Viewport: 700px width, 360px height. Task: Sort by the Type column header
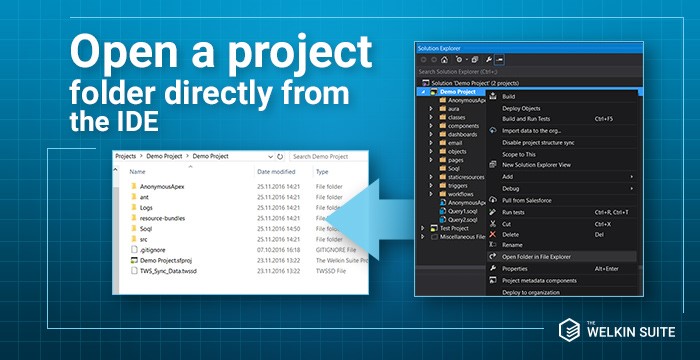322,172
